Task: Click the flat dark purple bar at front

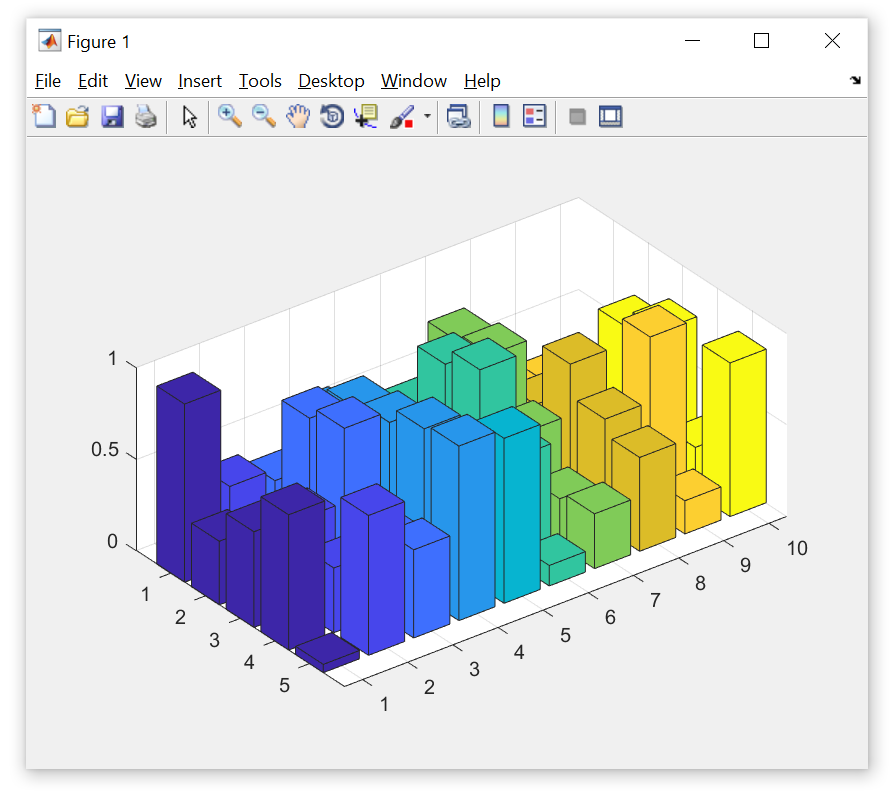Action: coord(328,653)
